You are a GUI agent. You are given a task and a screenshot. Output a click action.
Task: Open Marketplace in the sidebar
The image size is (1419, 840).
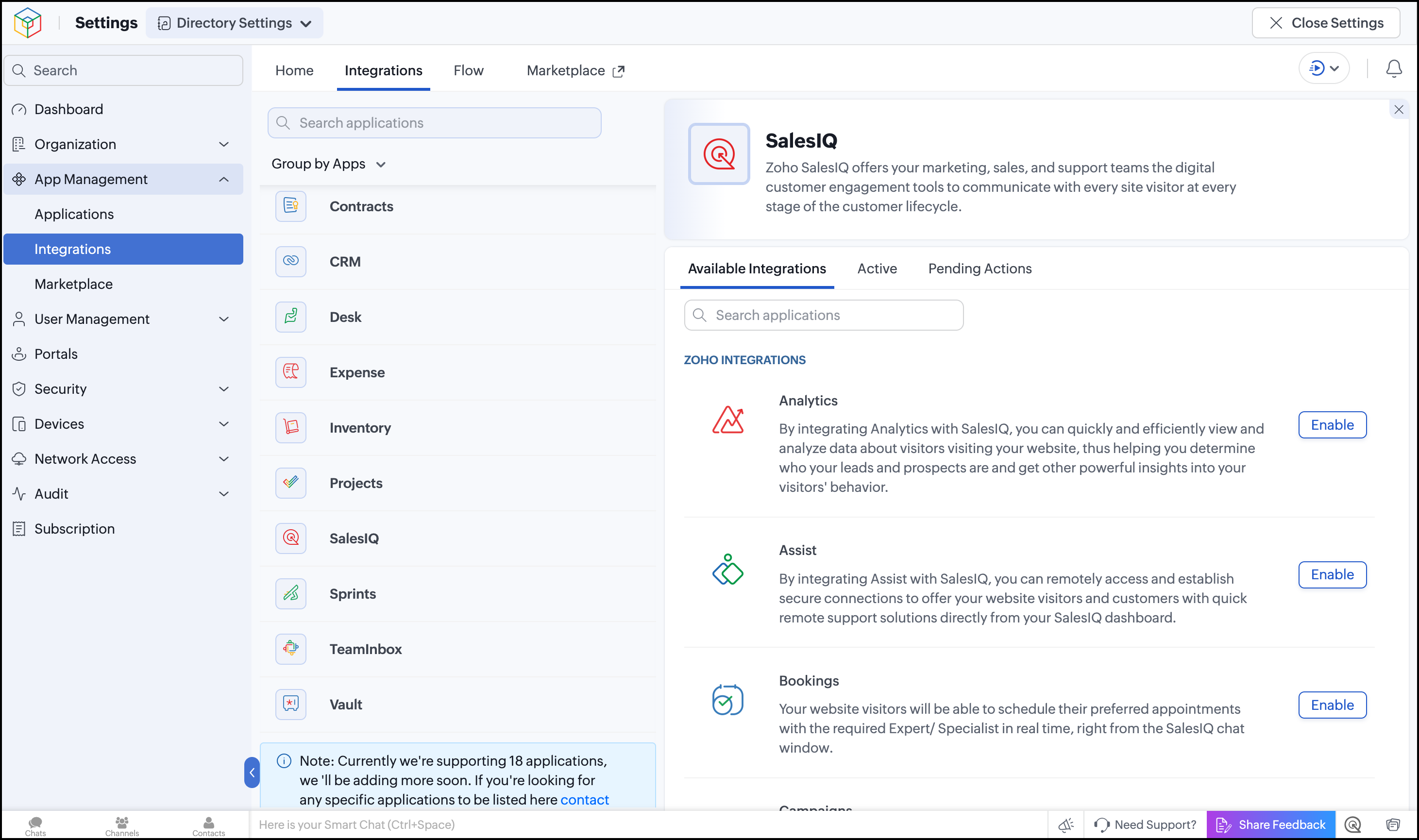tap(123, 284)
